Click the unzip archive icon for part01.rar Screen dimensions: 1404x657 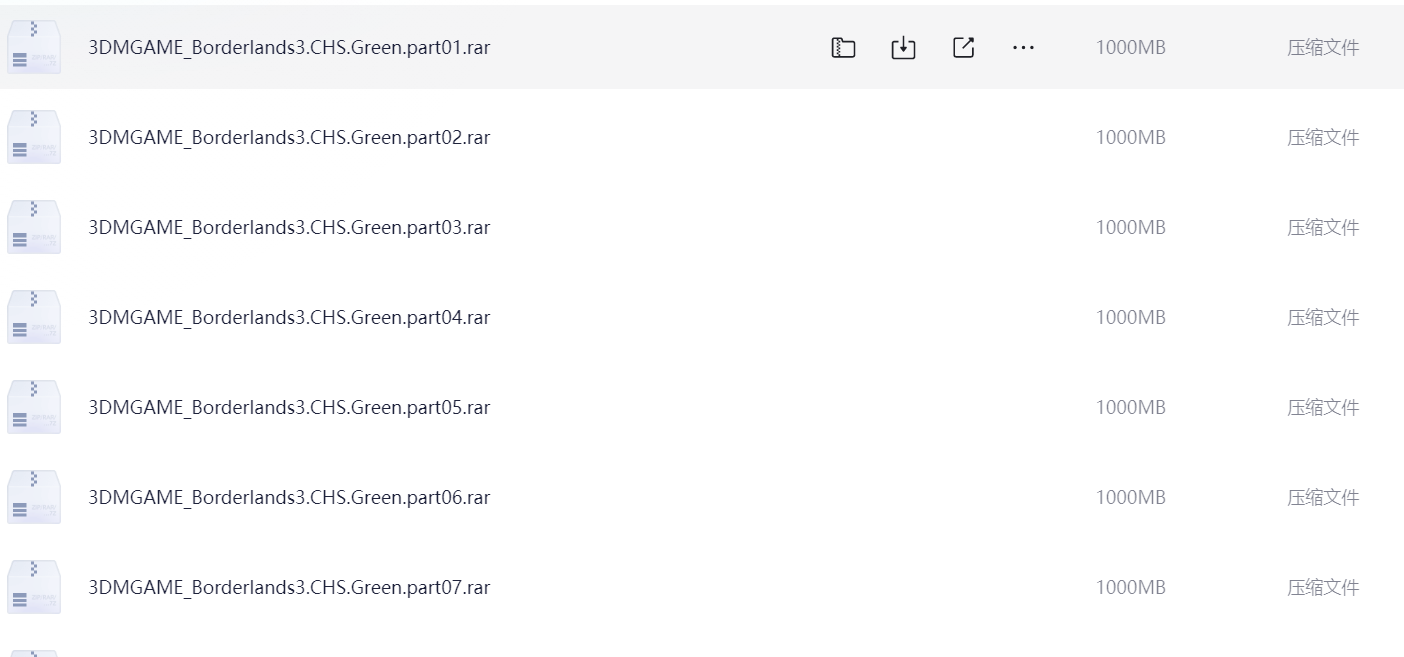[843, 48]
